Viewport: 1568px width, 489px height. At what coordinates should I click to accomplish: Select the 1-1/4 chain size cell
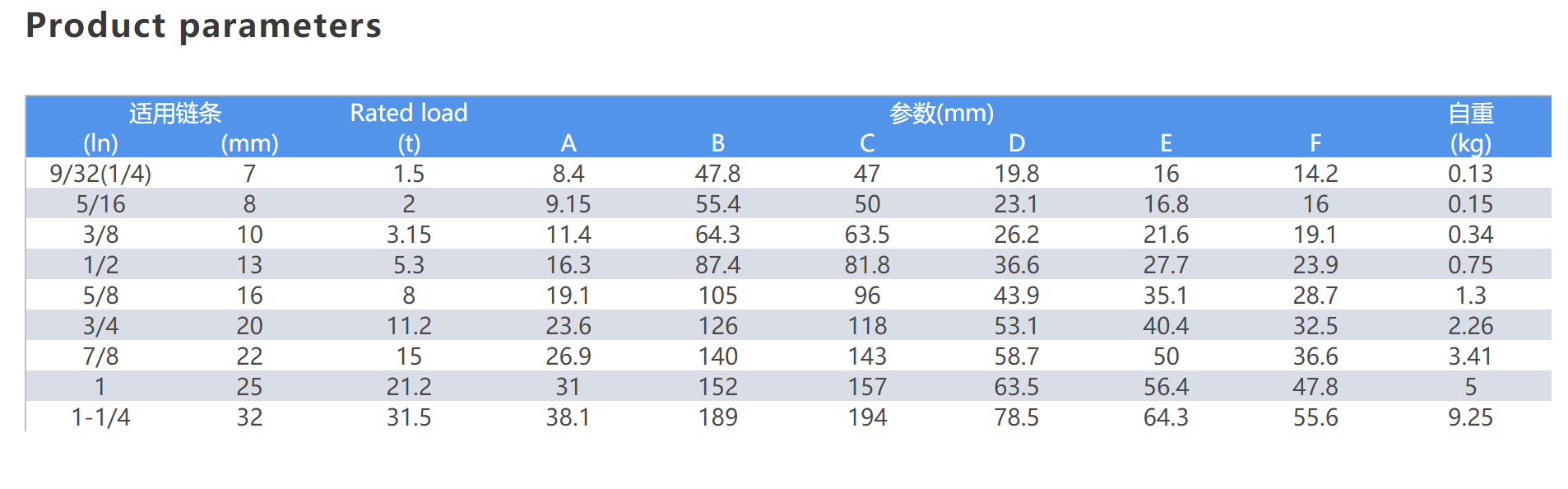coord(100,417)
